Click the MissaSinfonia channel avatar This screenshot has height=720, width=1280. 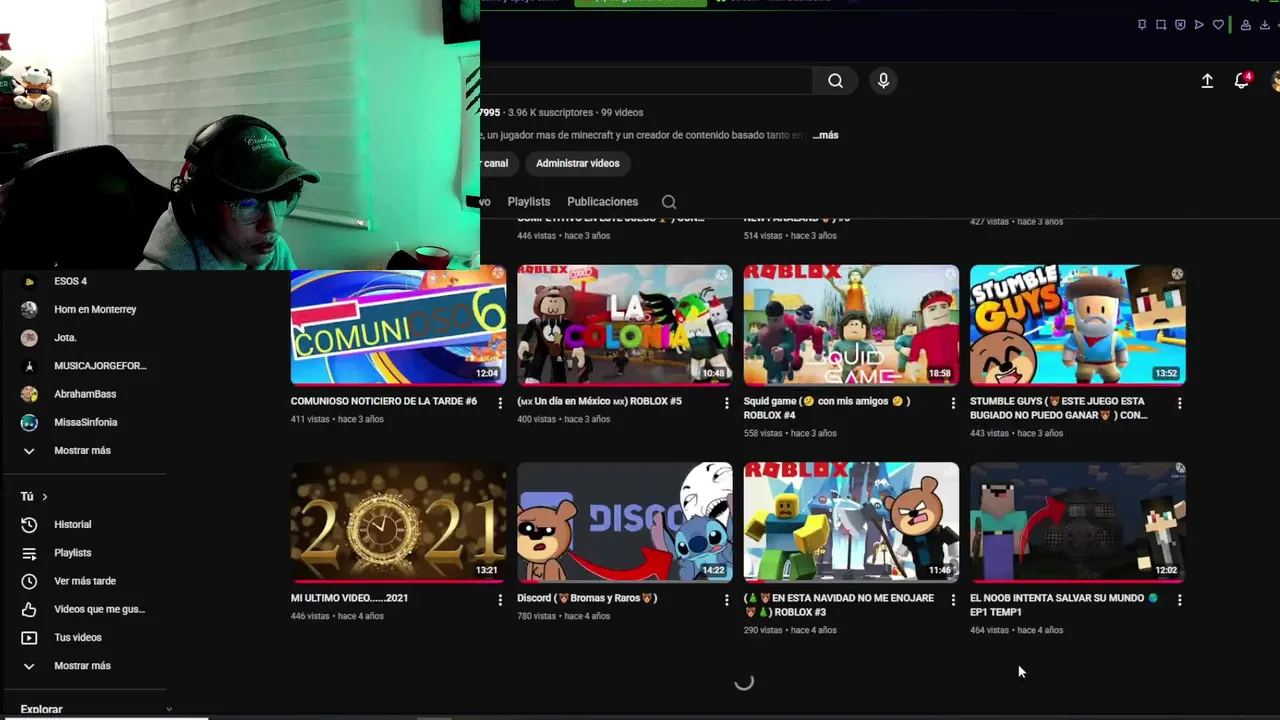(29, 422)
